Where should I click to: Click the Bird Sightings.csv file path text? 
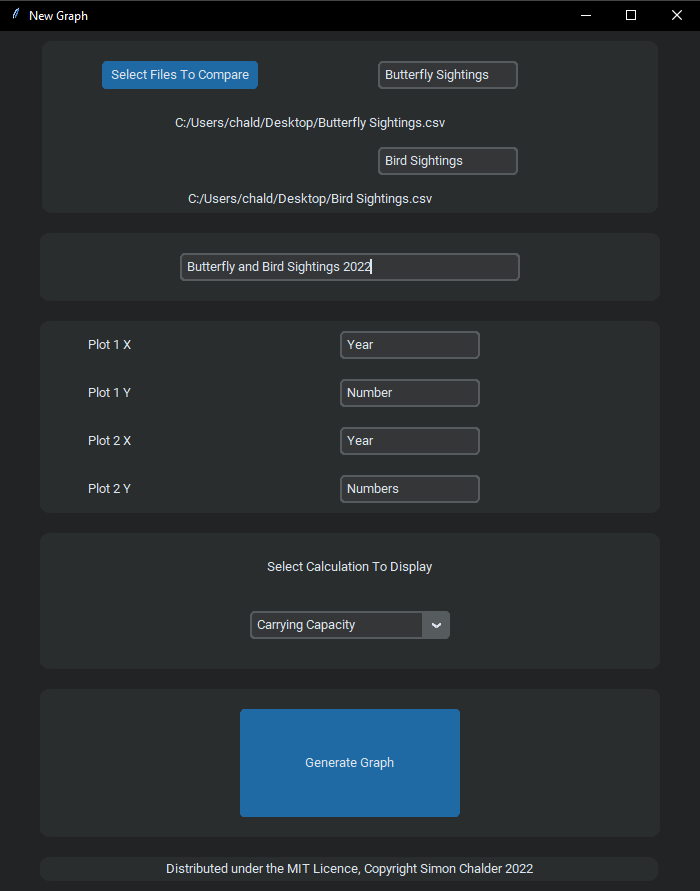click(x=308, y=198)
